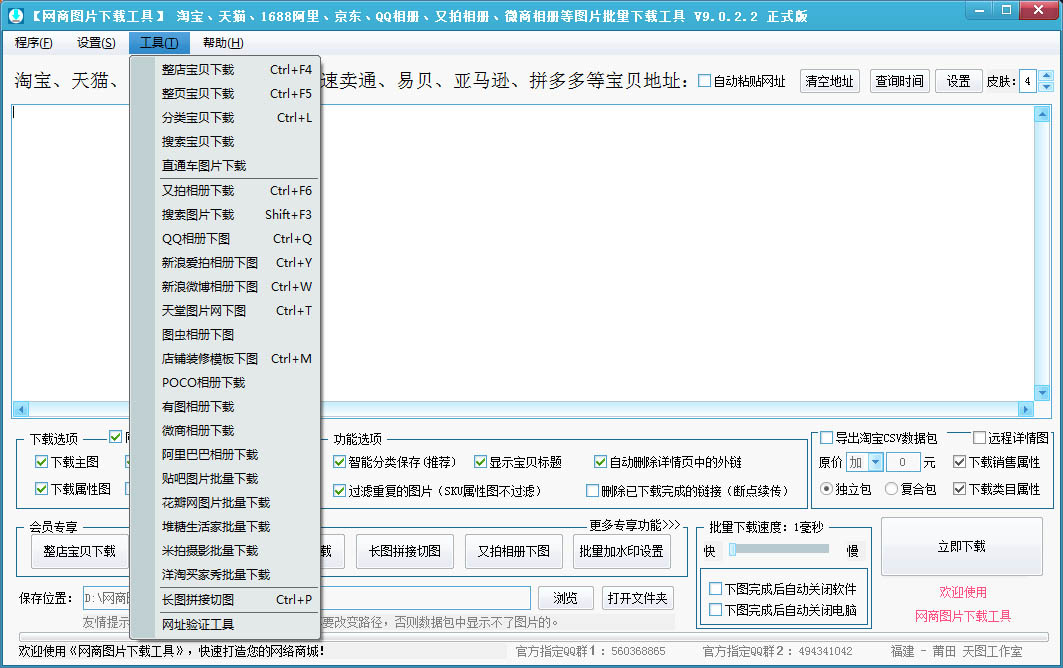Click the 查询时间 button
This screenshot has width=1063, height=668.
(899, 81)
